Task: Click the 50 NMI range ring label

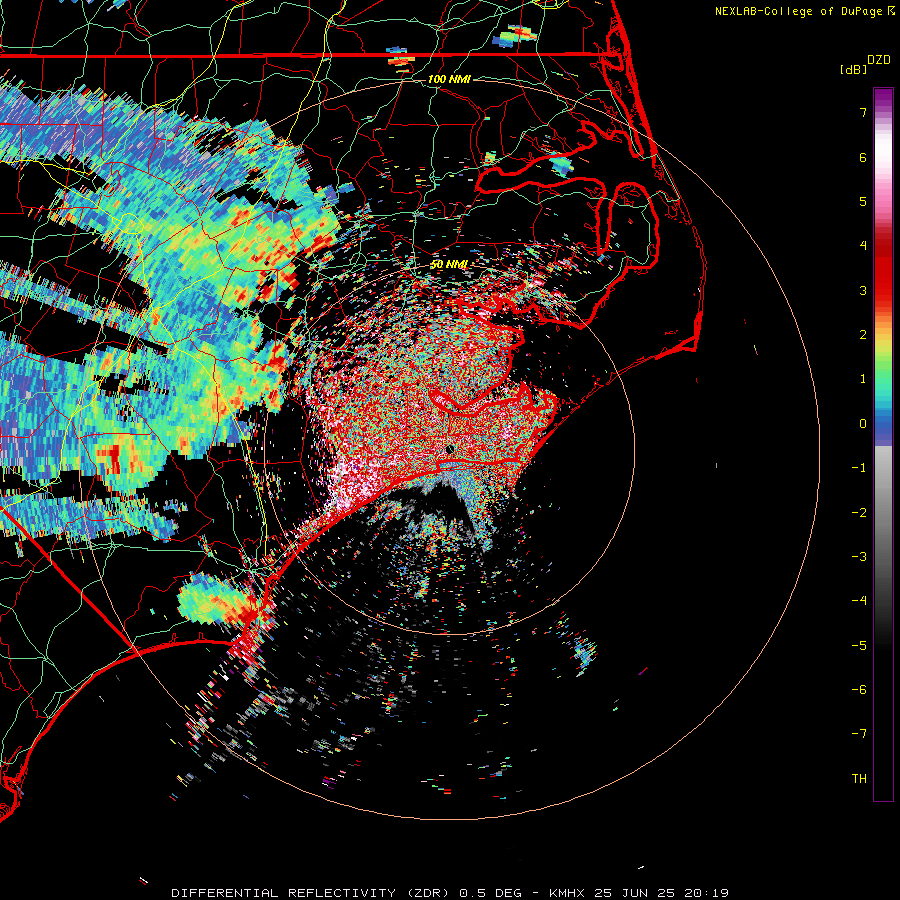Action: tap(448, 265)
